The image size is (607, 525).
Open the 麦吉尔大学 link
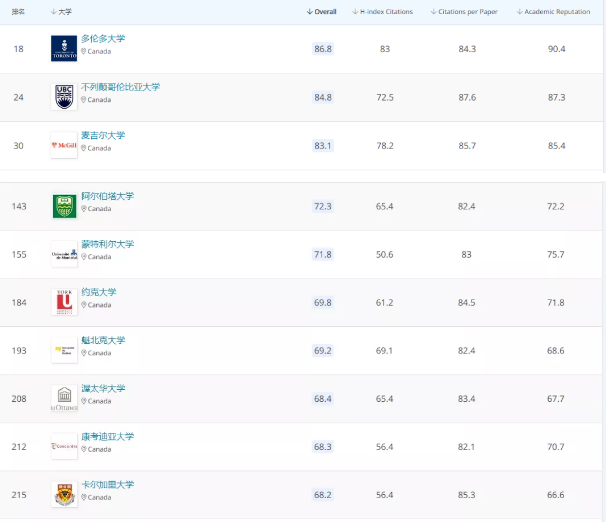[x=103, y=136]
